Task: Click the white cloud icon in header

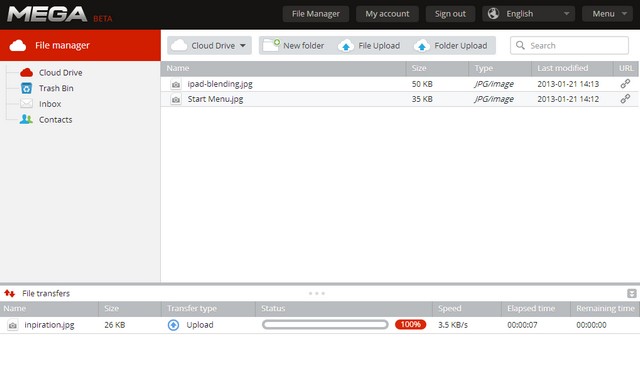Action: [x=18, y=45]
